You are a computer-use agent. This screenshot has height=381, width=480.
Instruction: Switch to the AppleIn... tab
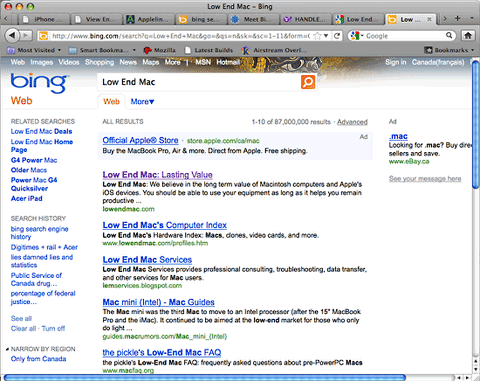pyautogui.click(x=149, y=19)
